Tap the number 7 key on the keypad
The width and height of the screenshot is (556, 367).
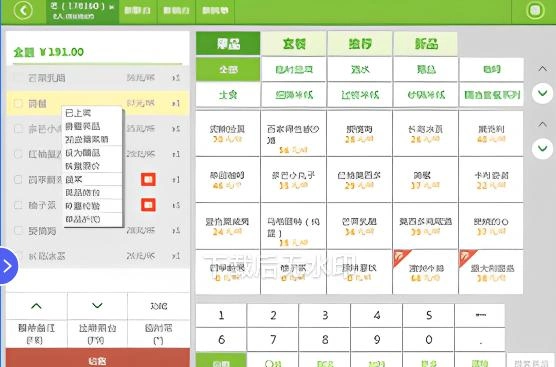click(273, 339)
